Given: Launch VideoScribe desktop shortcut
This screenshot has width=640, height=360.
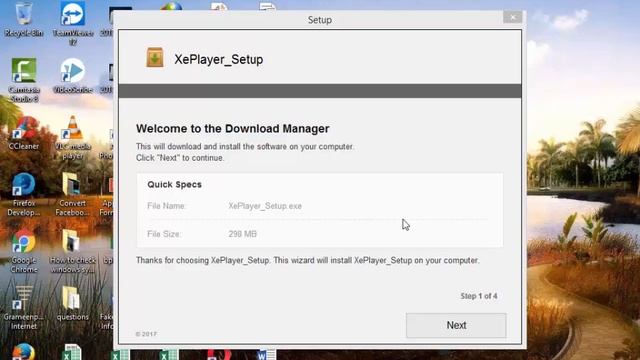Looking at the screenshot, I should click(73, 76).
